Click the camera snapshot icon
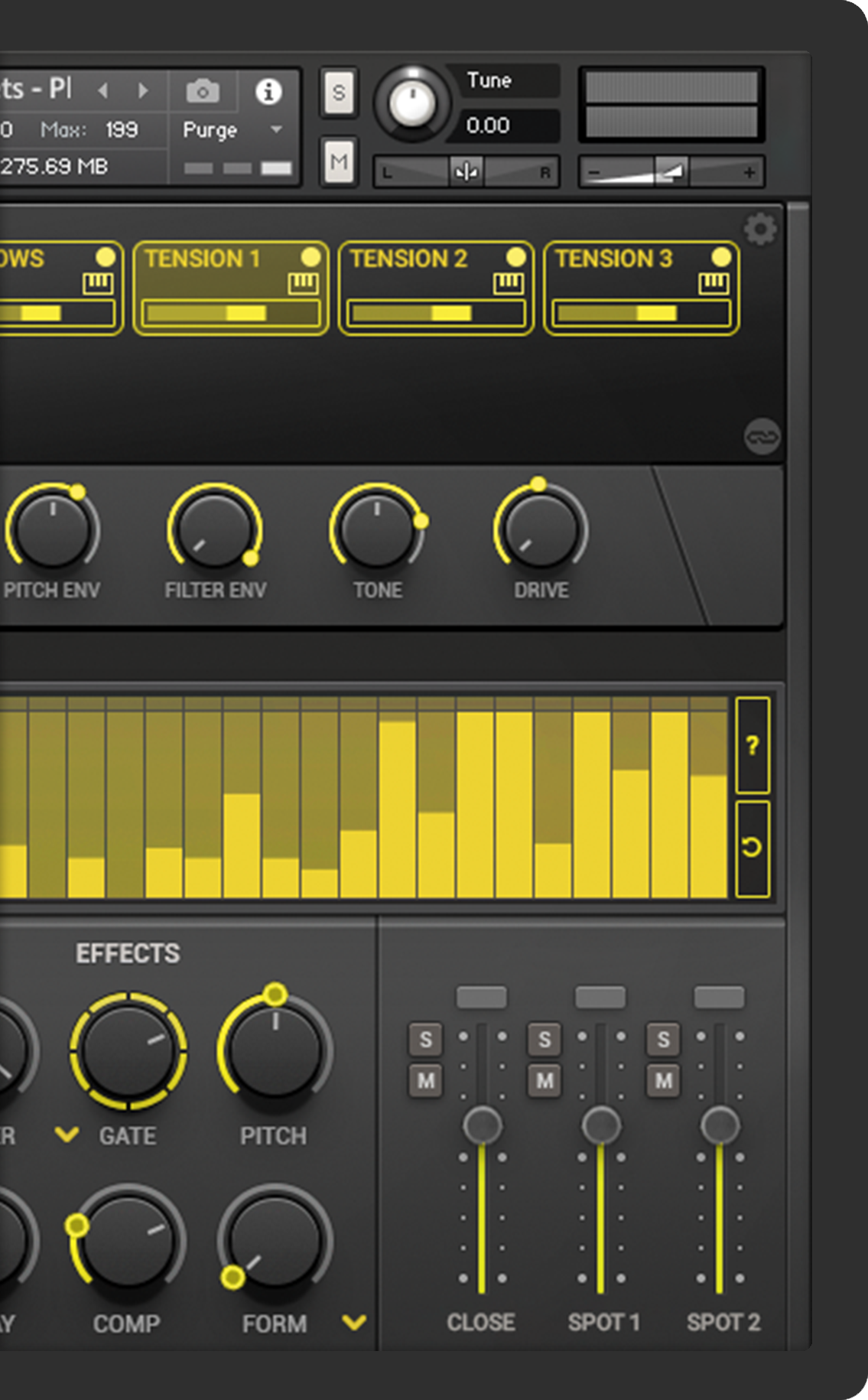The height and width of the screenshot is (1400, 868). click(203, 92)
